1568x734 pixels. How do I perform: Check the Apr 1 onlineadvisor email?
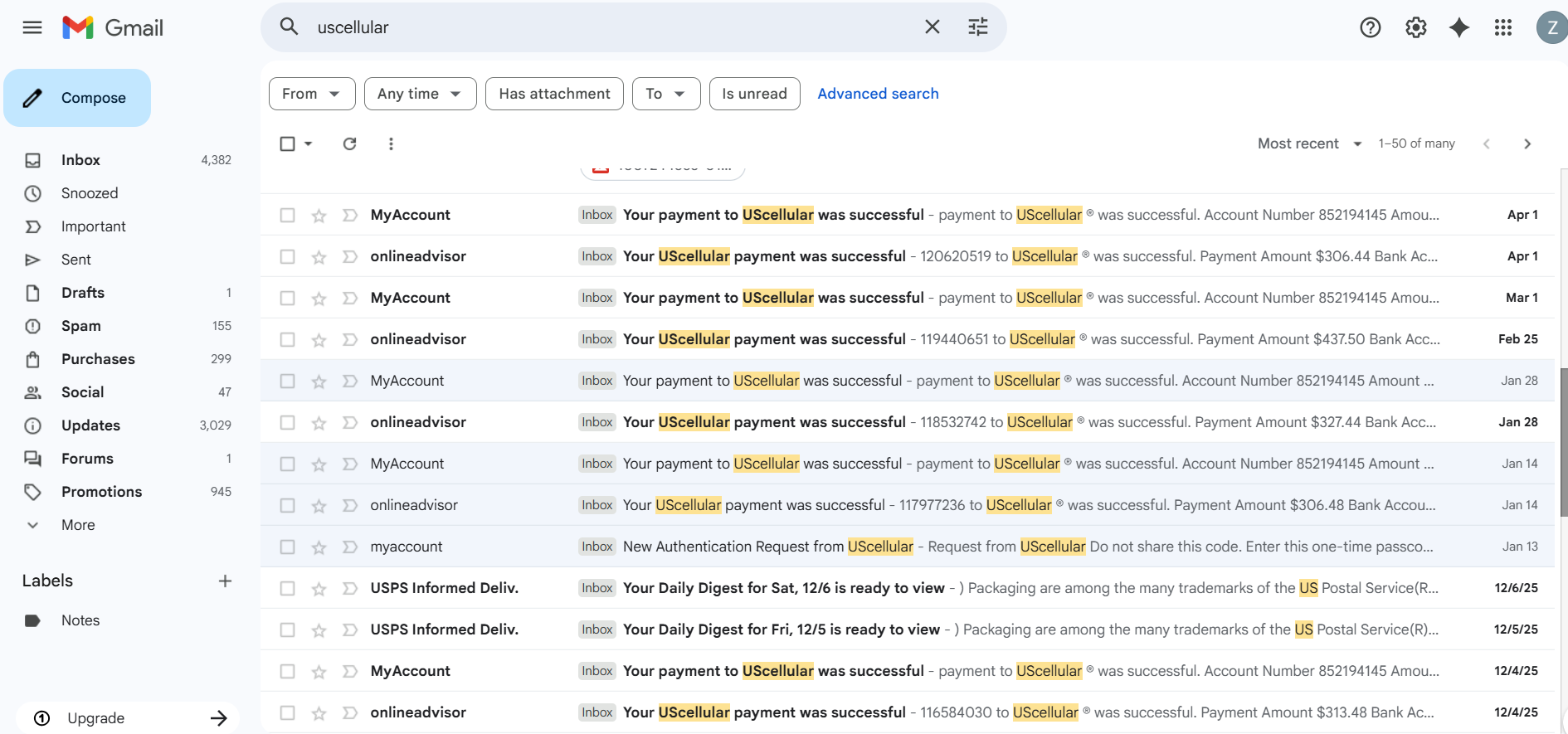click(x=287, y=256)
